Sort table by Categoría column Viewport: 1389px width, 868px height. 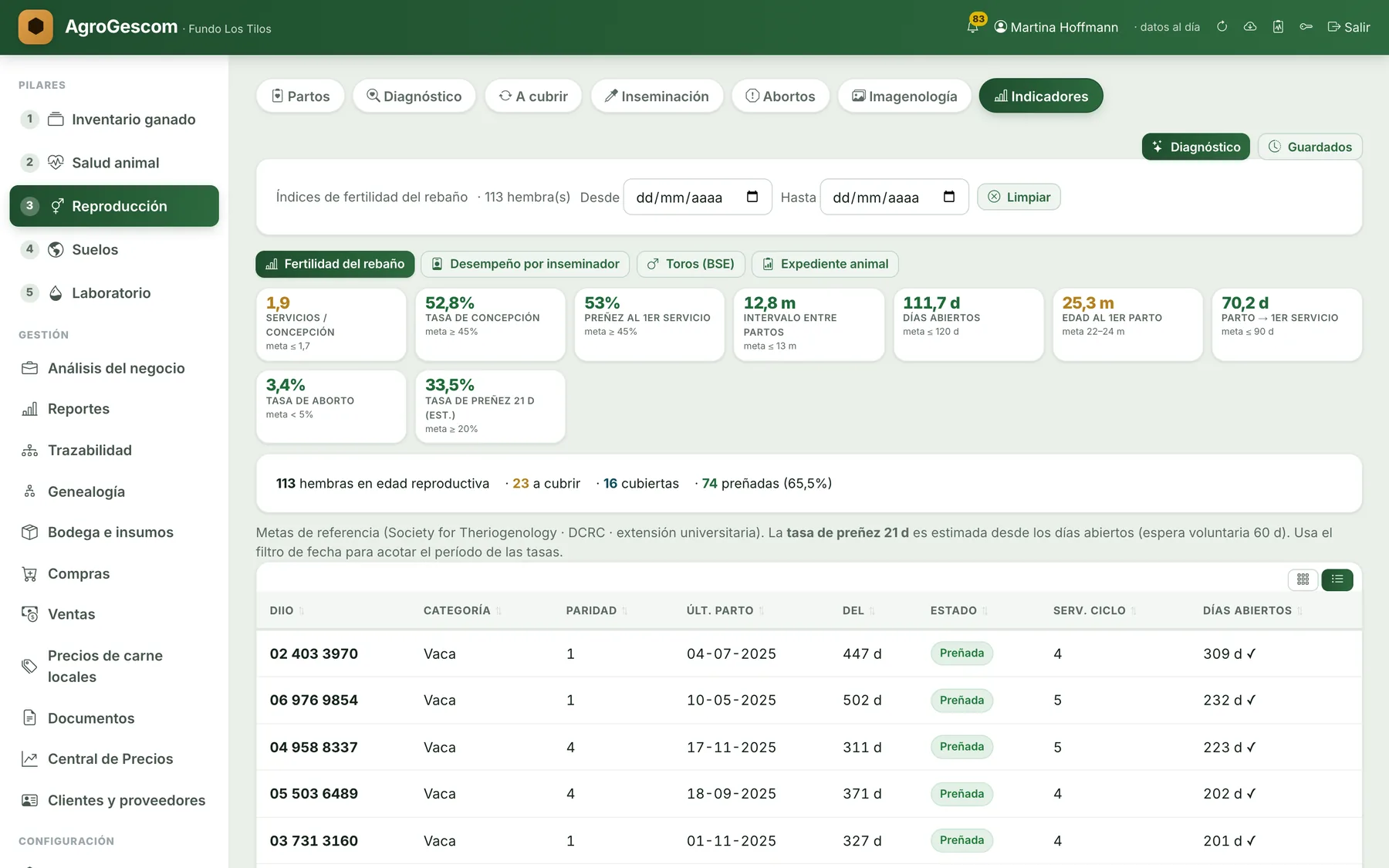pos(462,610)
